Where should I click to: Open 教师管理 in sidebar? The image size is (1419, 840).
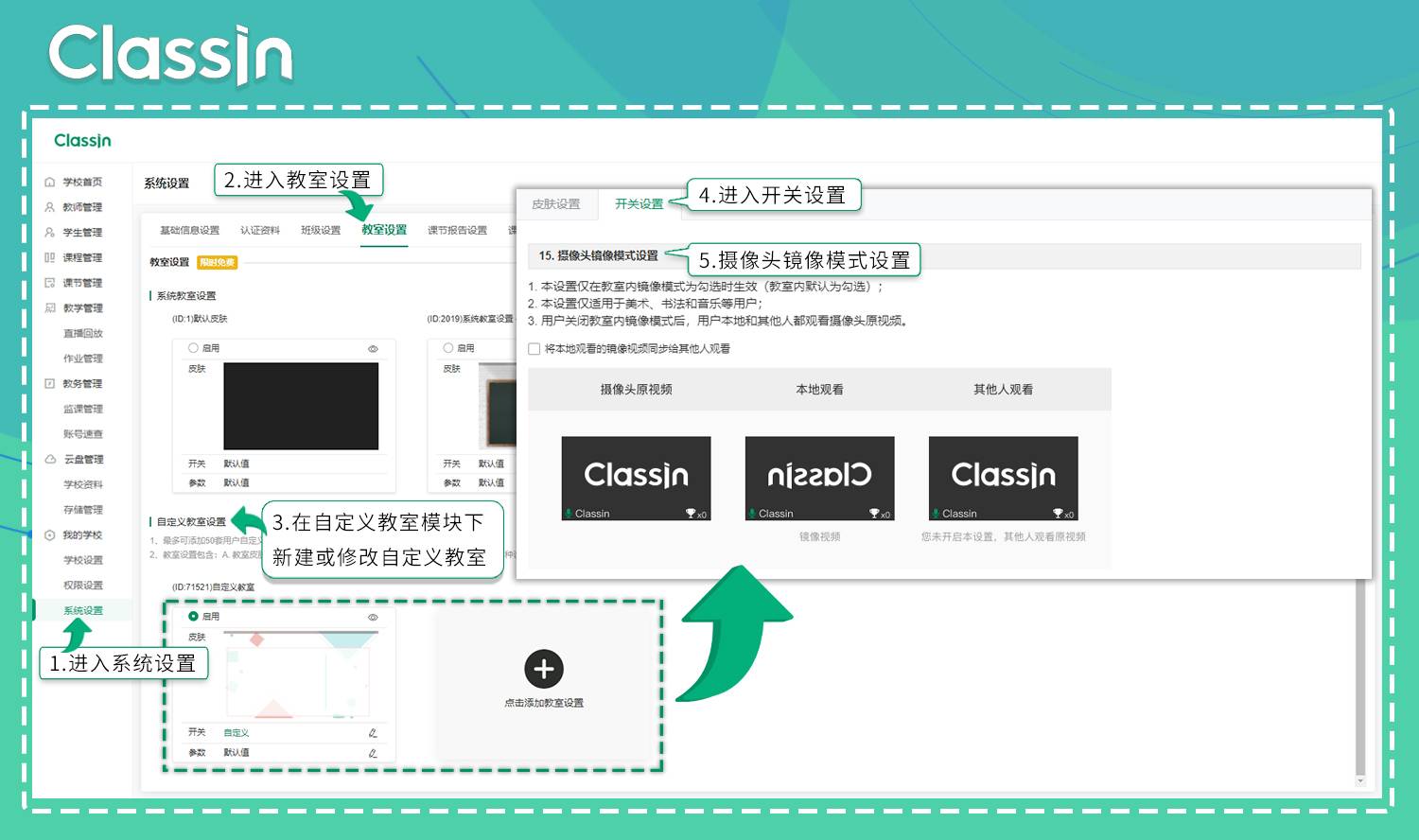click(x=82, y=207)
